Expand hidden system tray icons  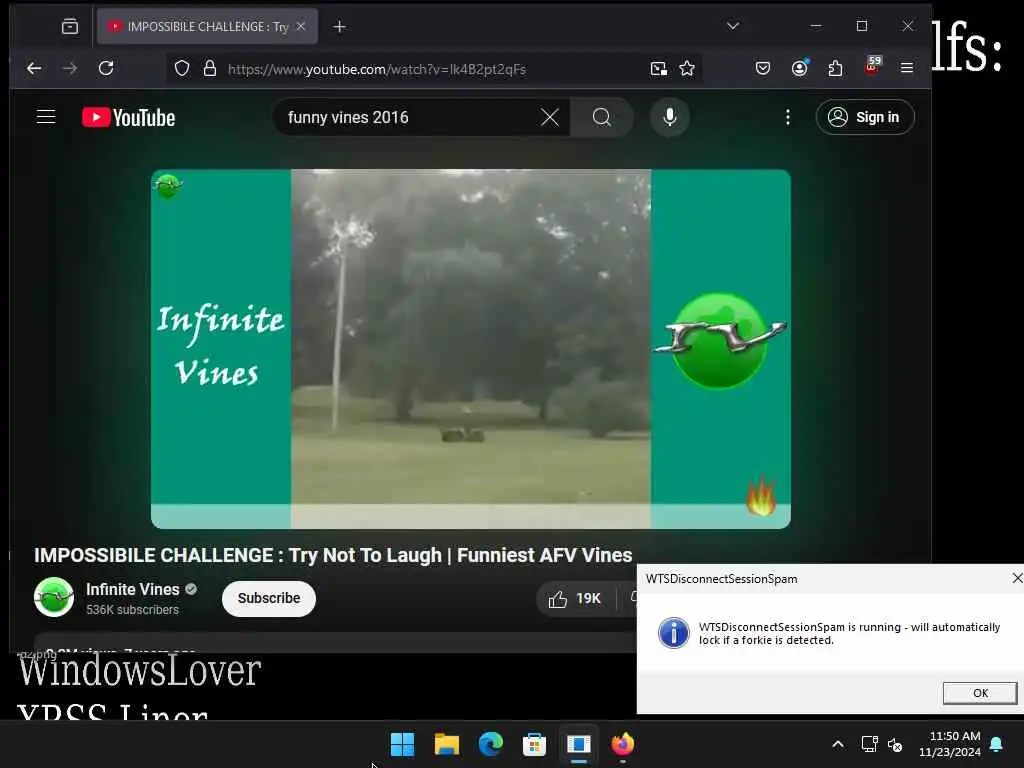click(838, 744)
